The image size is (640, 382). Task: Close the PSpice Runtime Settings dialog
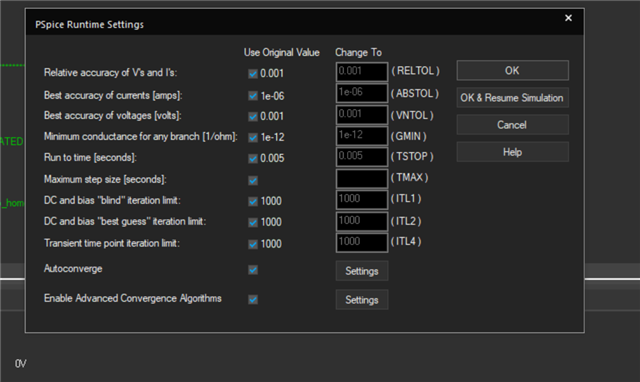[x=568, y=18]
